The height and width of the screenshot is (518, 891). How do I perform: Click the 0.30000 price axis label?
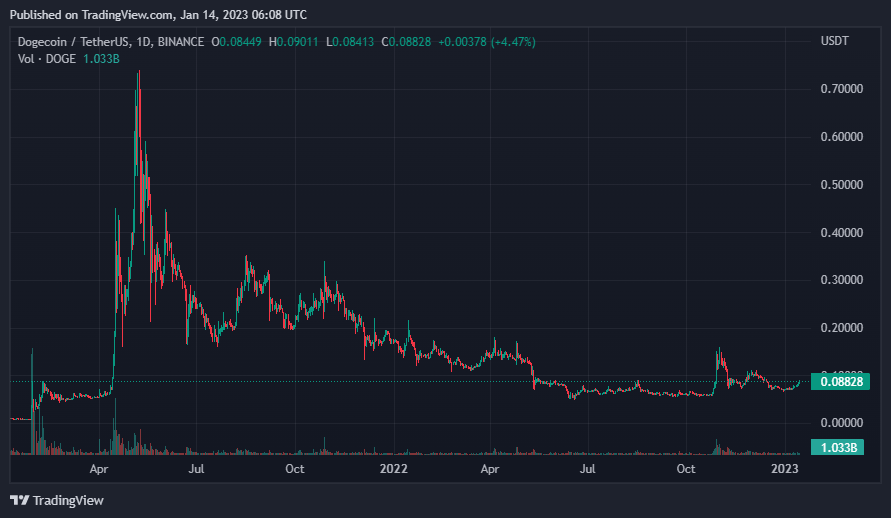[x=842, y=280]
